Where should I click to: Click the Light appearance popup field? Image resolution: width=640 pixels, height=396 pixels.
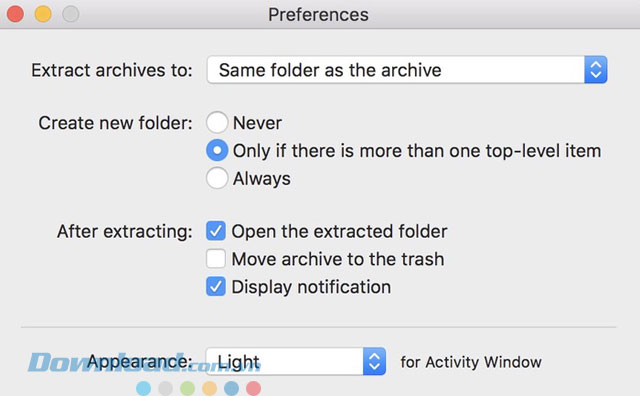tap(296, 361)
